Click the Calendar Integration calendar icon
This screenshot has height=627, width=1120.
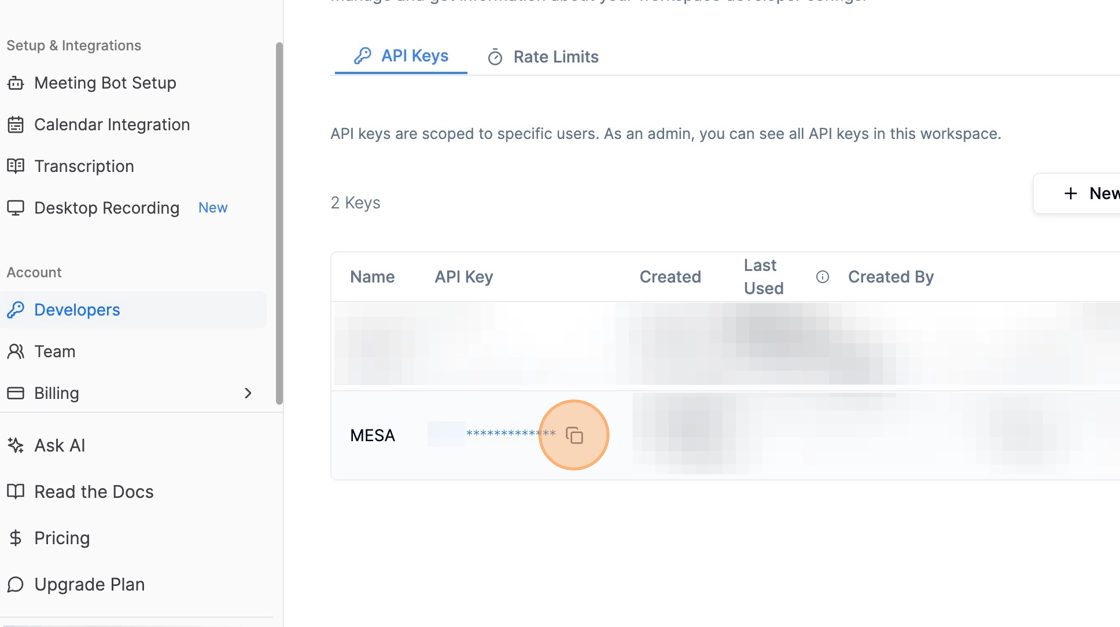point(16,125)
